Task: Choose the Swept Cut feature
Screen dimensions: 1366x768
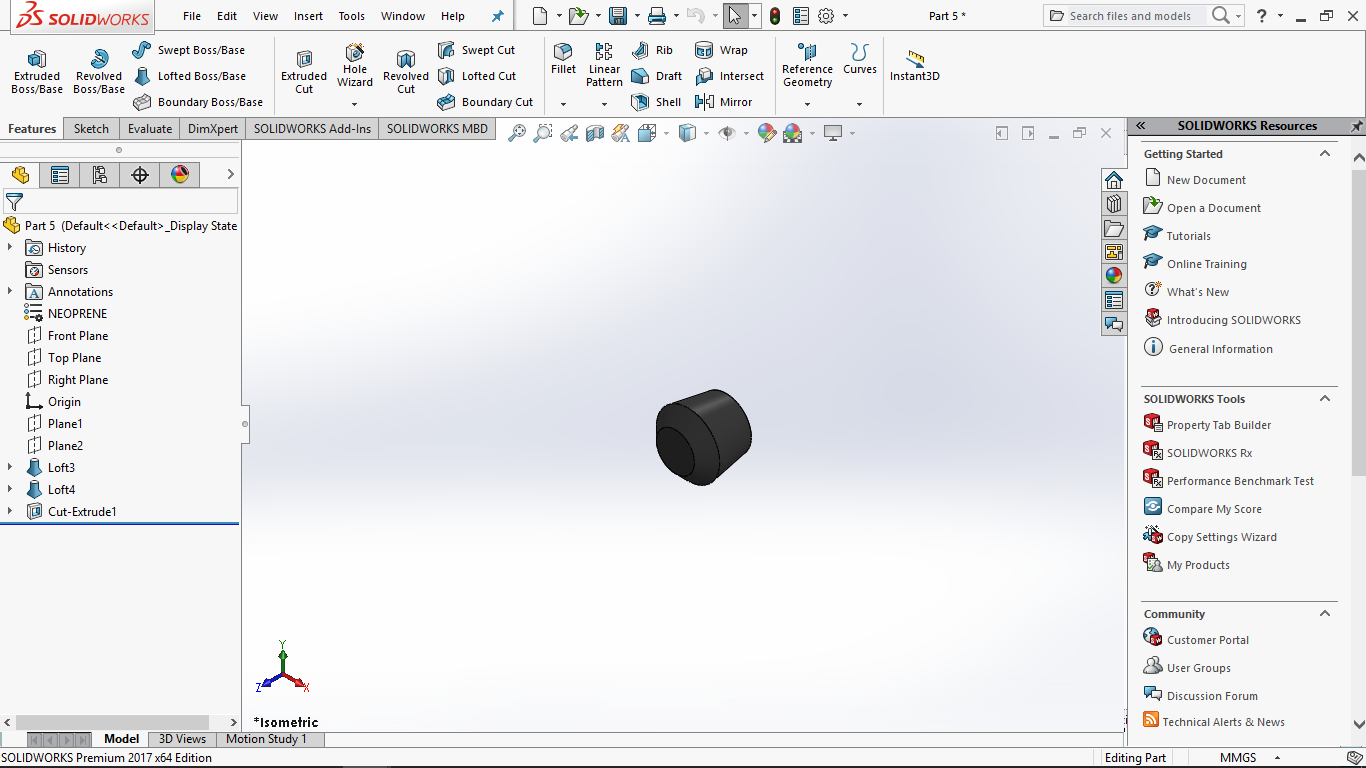Action: [476, 50]
